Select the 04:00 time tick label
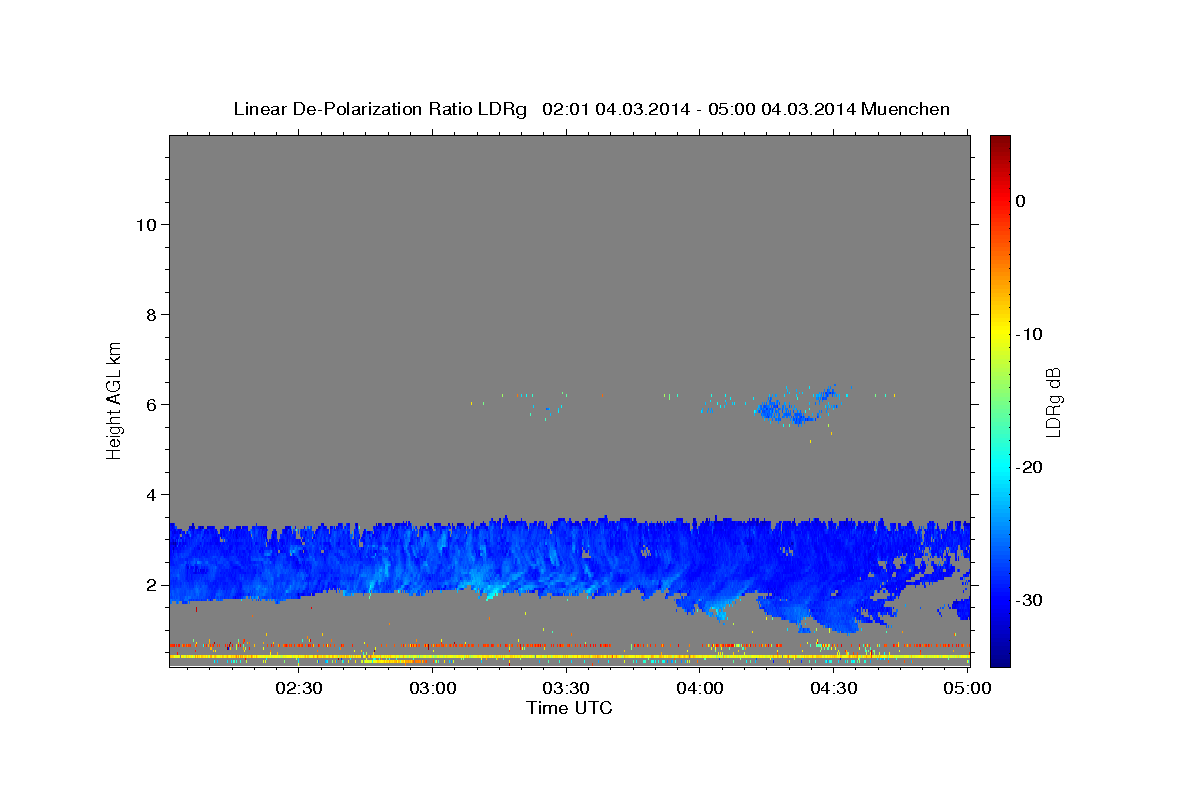 [700, 688]
